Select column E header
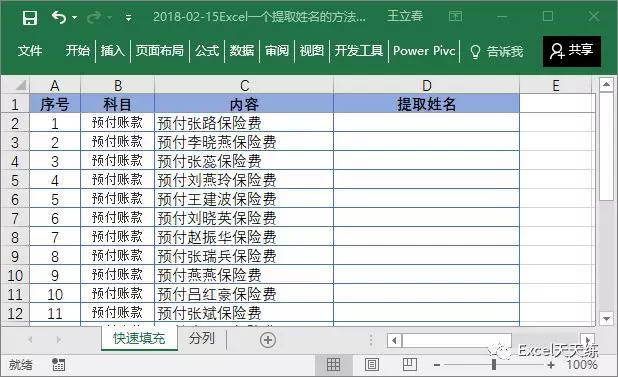 coord(556,85)
